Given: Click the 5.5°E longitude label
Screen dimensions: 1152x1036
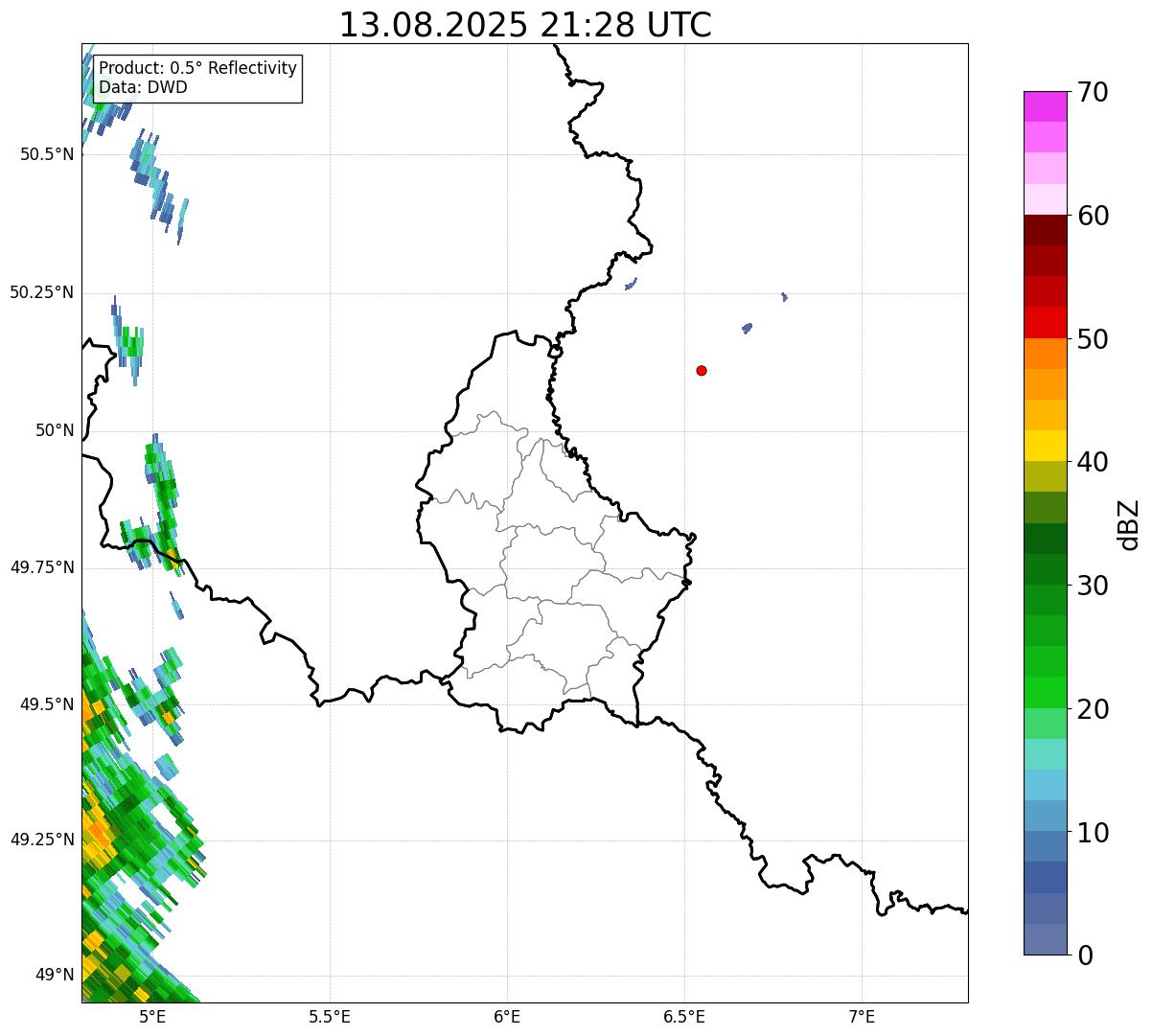Looking at the screenshot, I should click(330, 1017).
